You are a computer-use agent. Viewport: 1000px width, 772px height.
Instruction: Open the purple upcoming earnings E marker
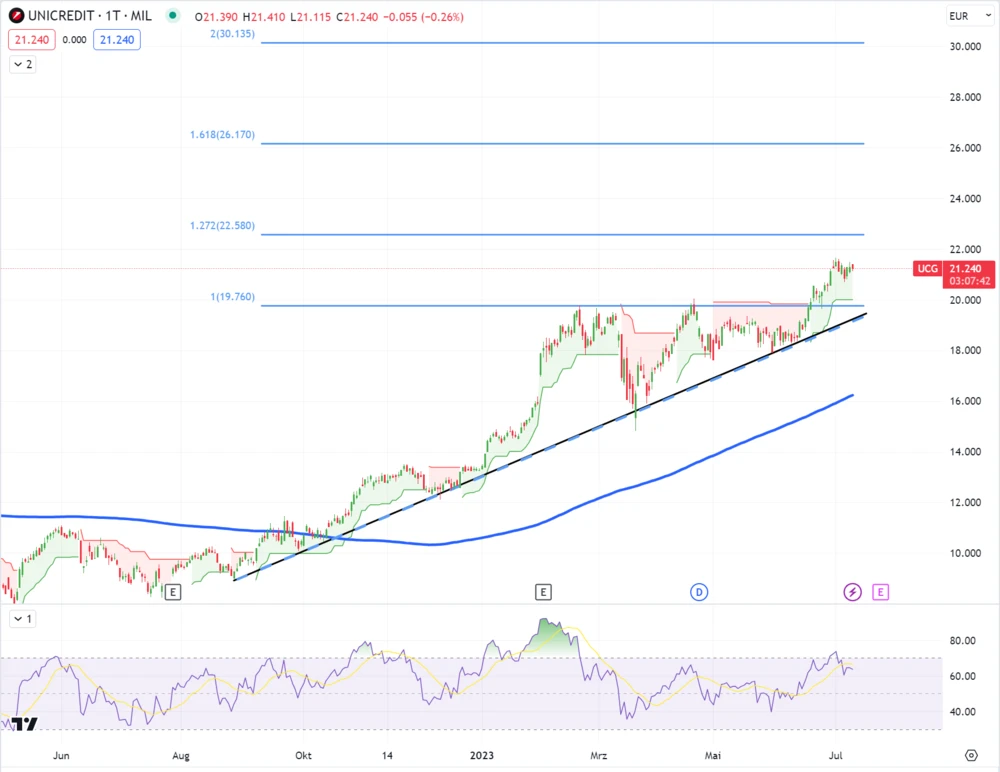point(880,592)
